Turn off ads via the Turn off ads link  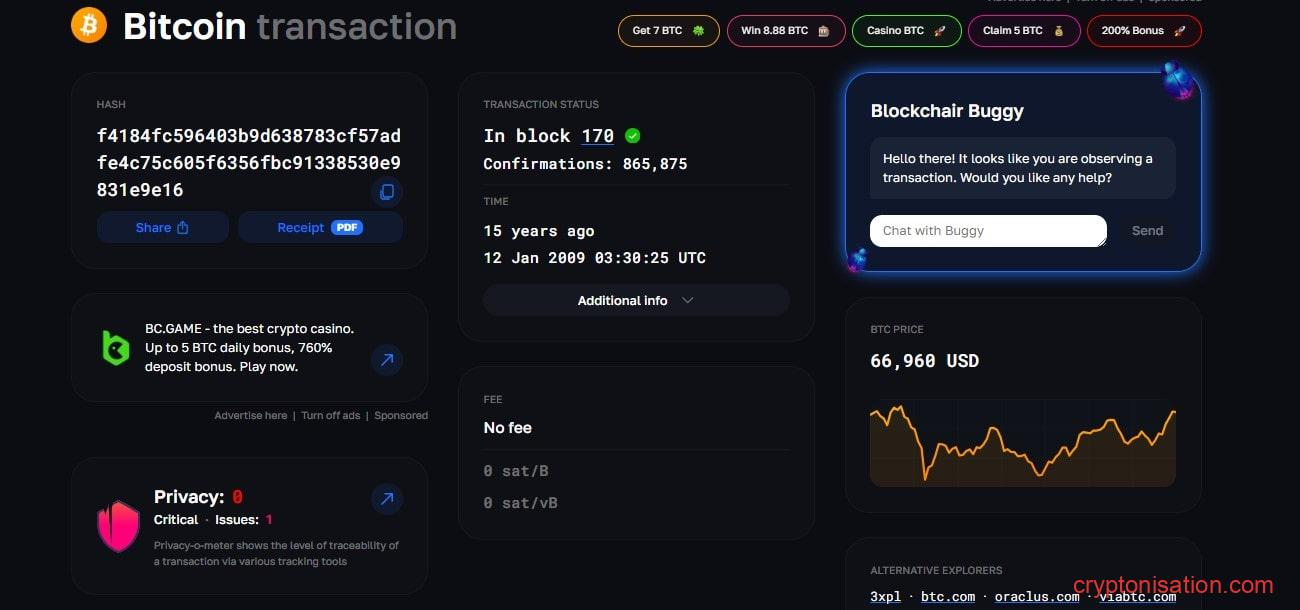coord(331,415)
